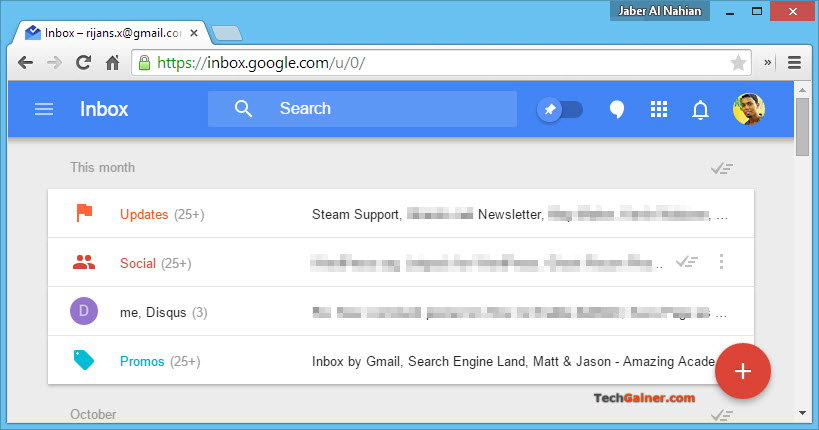
Task: Open Social bundle more options menu
Action: [x=721, y=261]
